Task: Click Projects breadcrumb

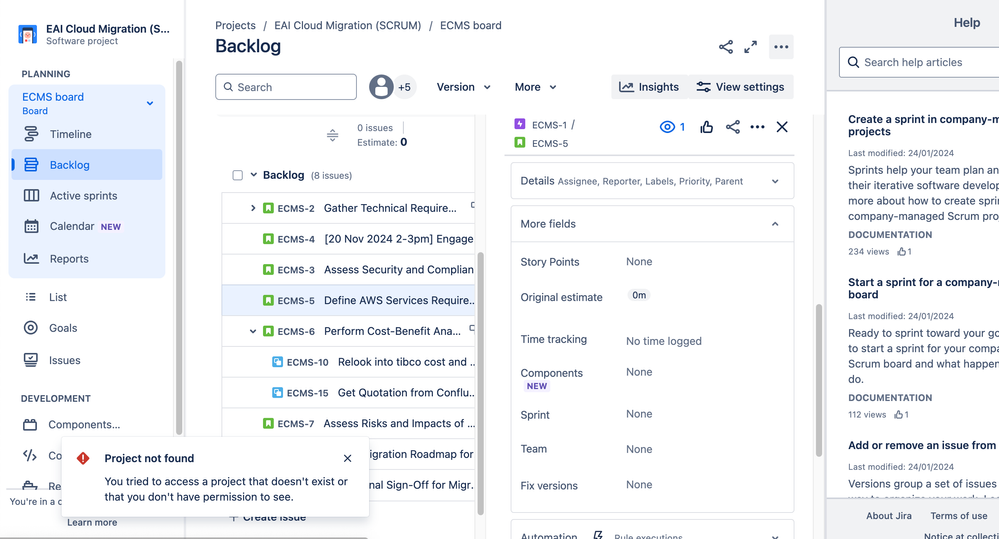Action: (x=235, y=25)
